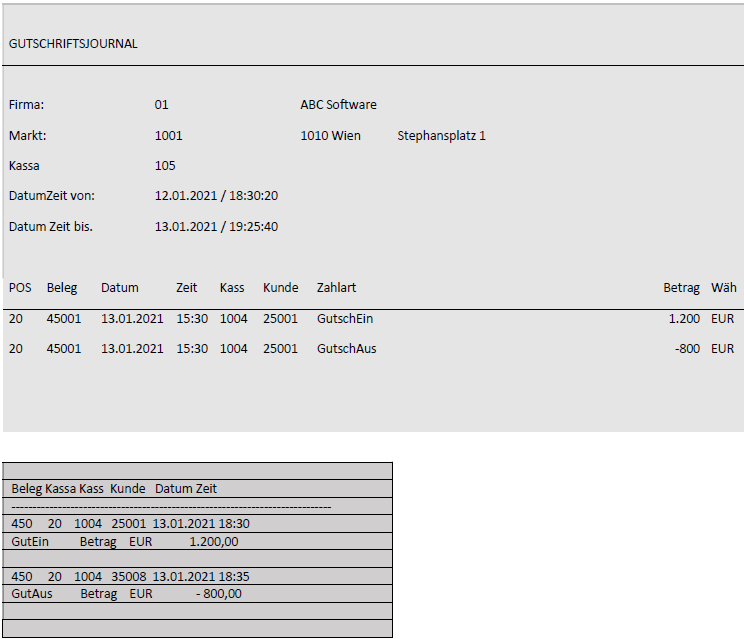The width and height of the screenshot is (744, 639).
Task: Select customer number 35008 in receipt
Action: coord(128,578)
